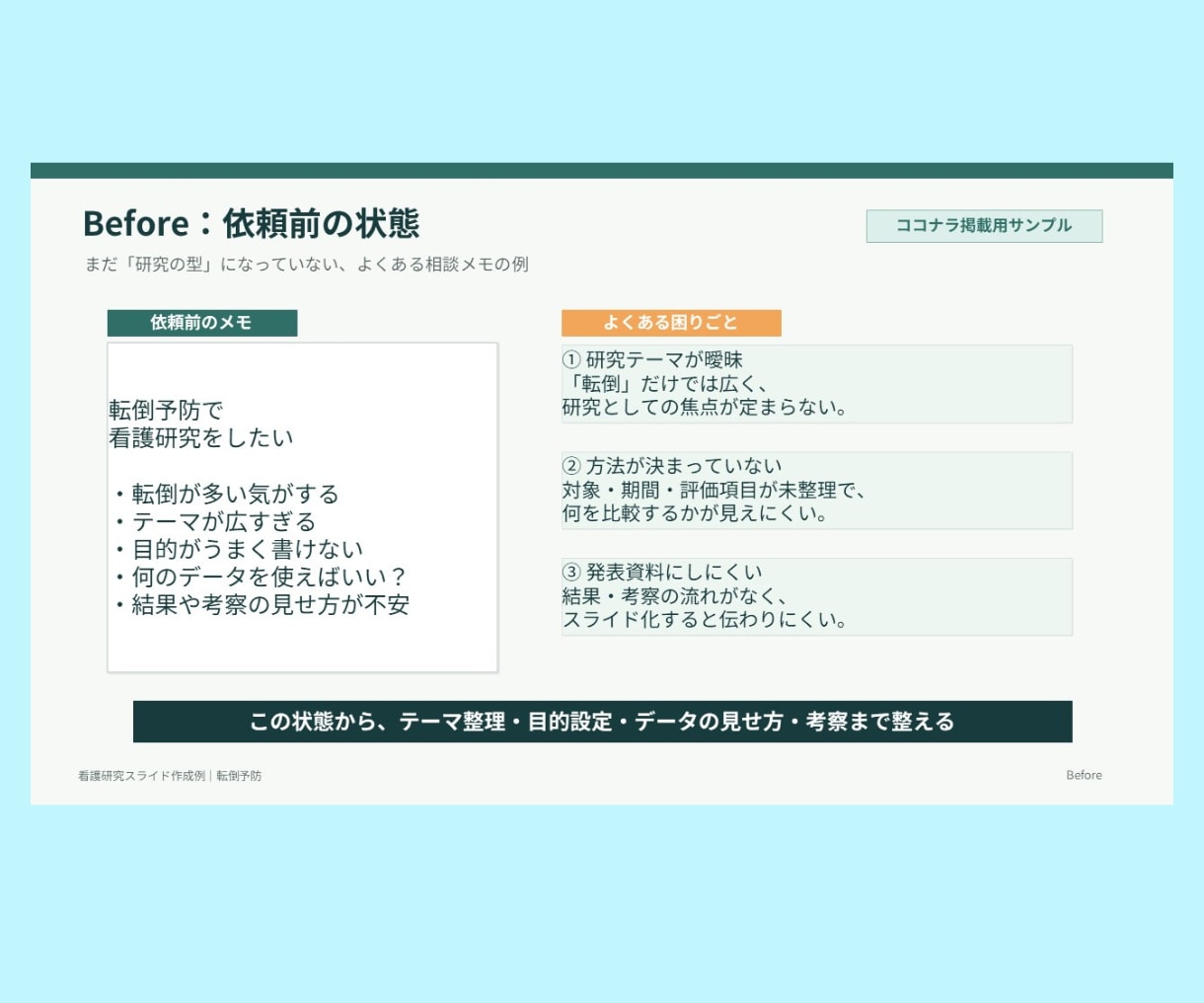Click line '「転倒」だけでは広く、'

point(664,384)
